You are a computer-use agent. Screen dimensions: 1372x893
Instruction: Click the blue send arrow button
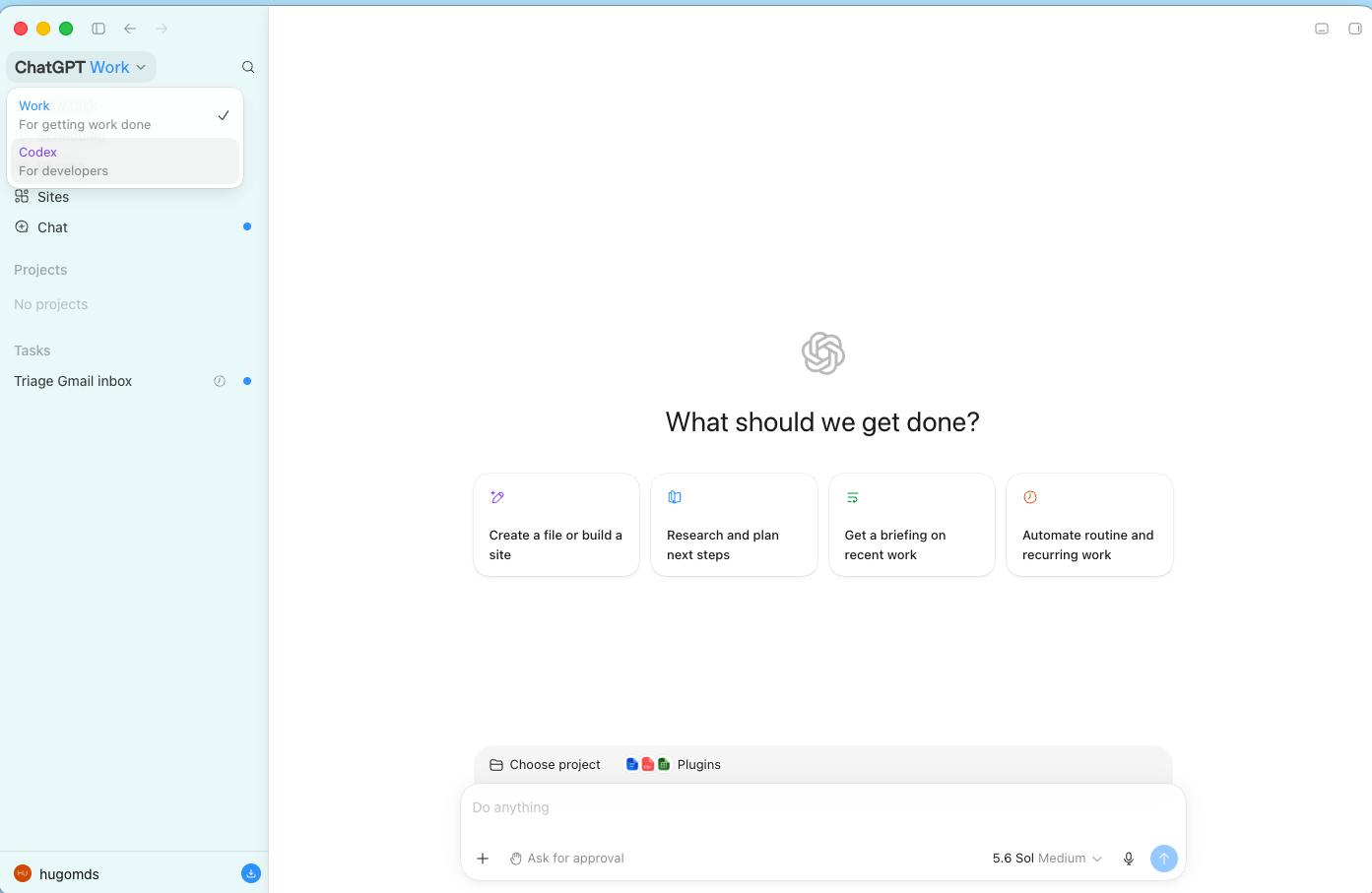pyautogui.click(x=1164, y=859)
